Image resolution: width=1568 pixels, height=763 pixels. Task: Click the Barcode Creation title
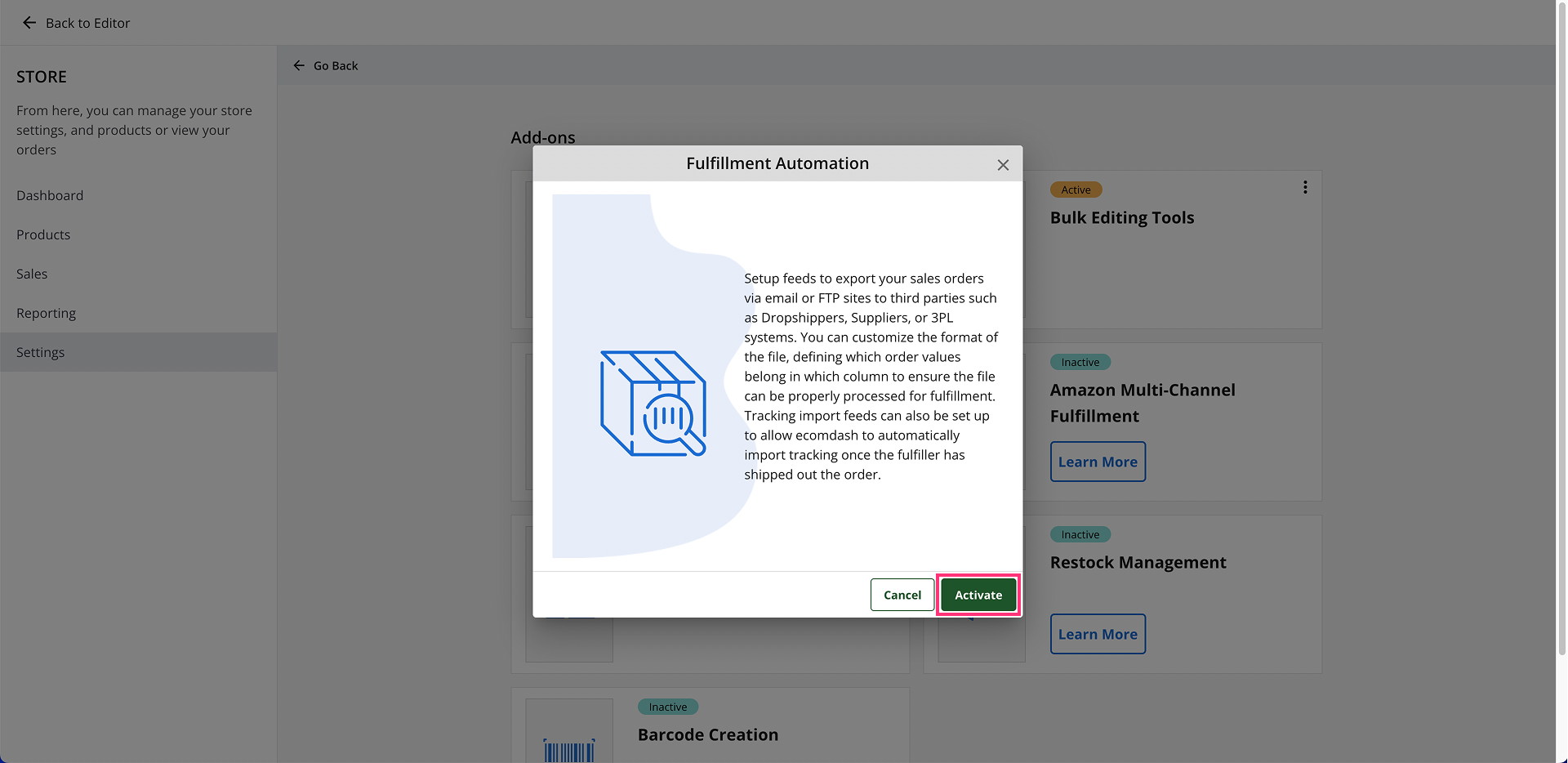pyautogui.click(x=708, y=734)
